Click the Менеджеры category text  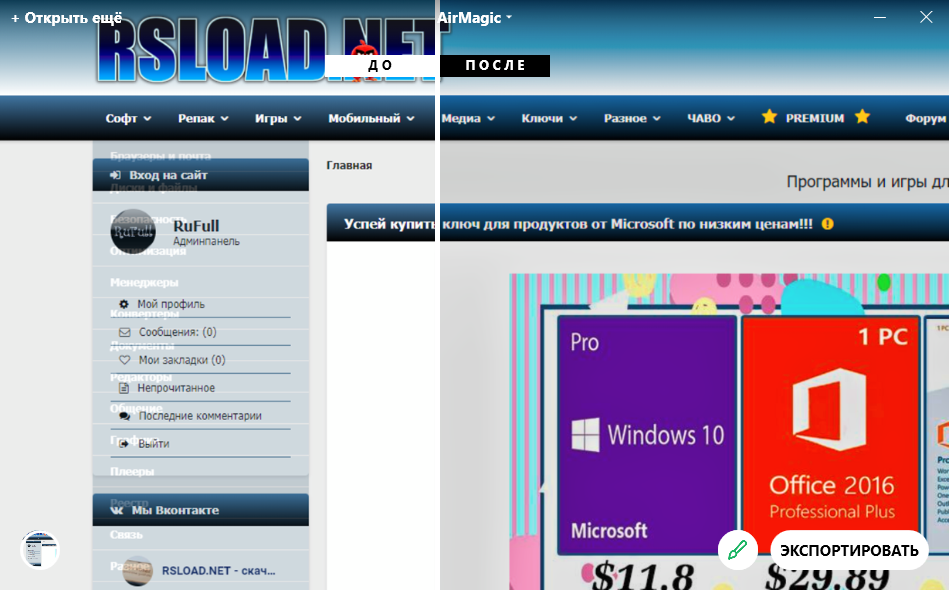click(x=144, y=283)
